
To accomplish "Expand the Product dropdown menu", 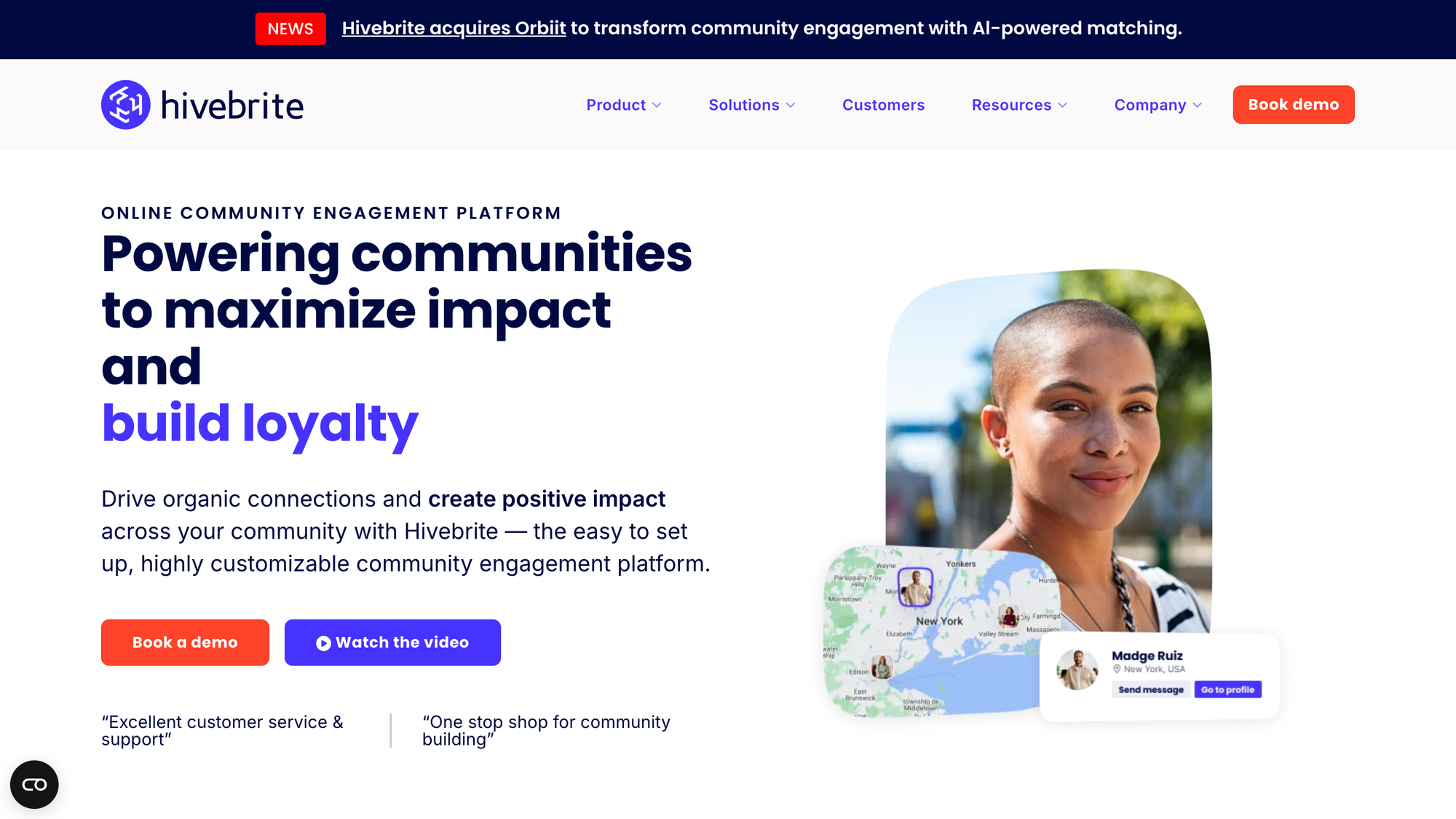I will (623, 104).
